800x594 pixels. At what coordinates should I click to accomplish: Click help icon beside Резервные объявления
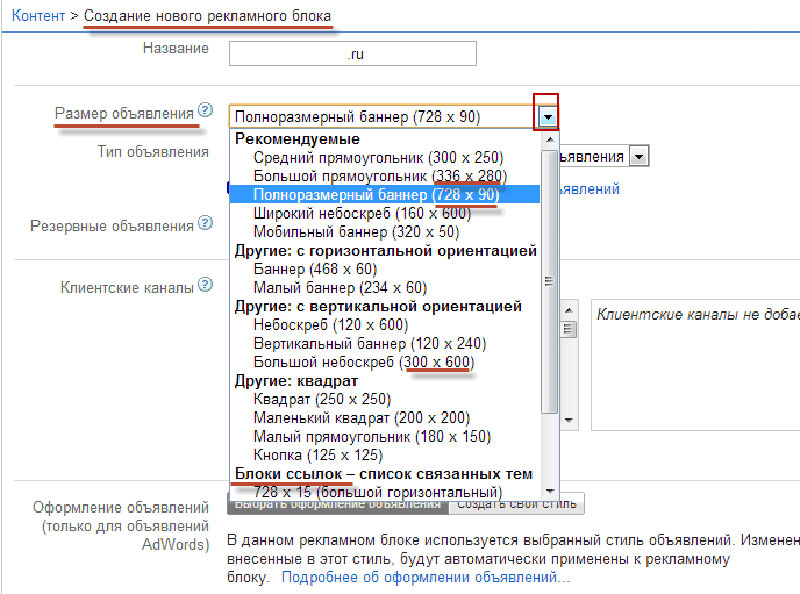206,225
